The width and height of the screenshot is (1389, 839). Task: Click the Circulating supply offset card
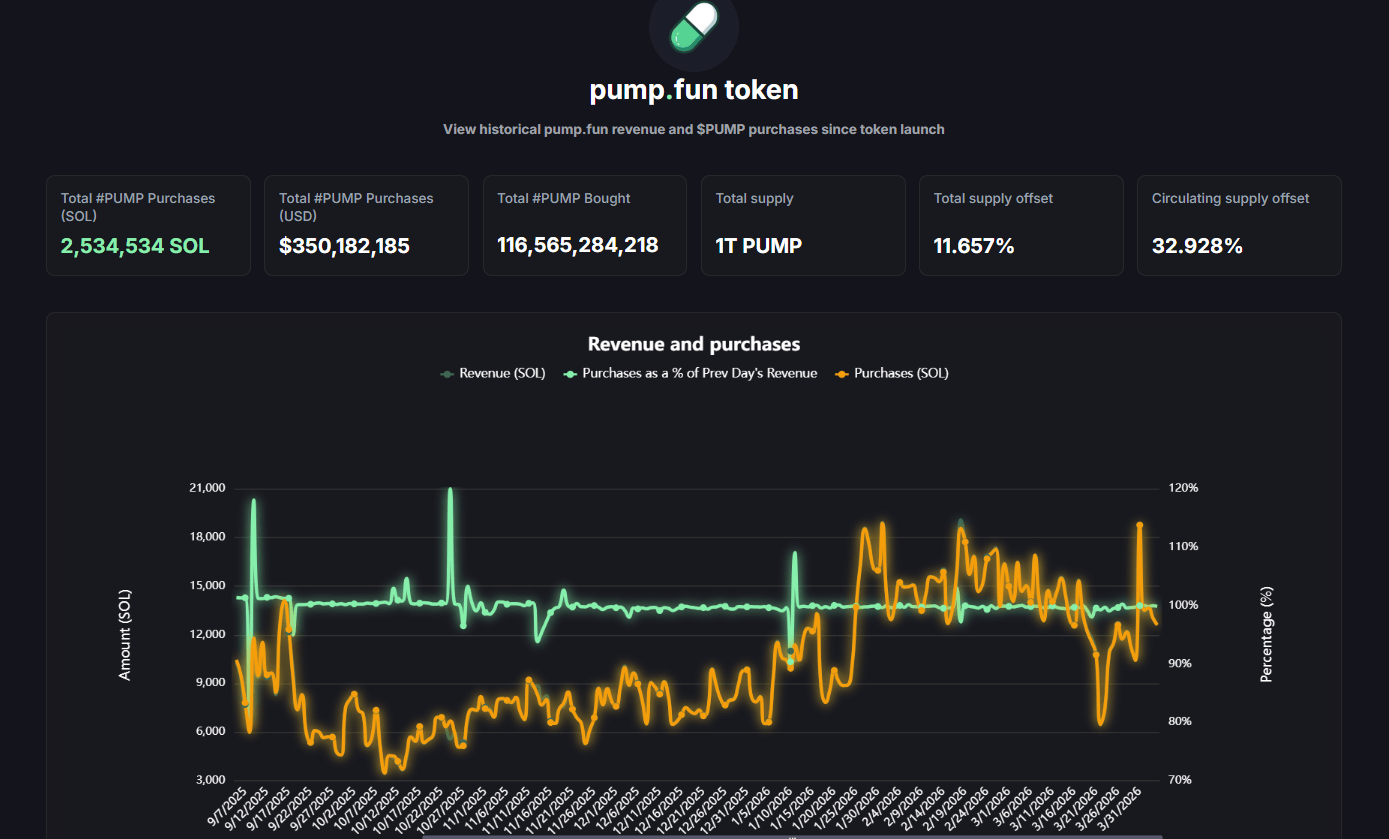tap(1238, 225)
